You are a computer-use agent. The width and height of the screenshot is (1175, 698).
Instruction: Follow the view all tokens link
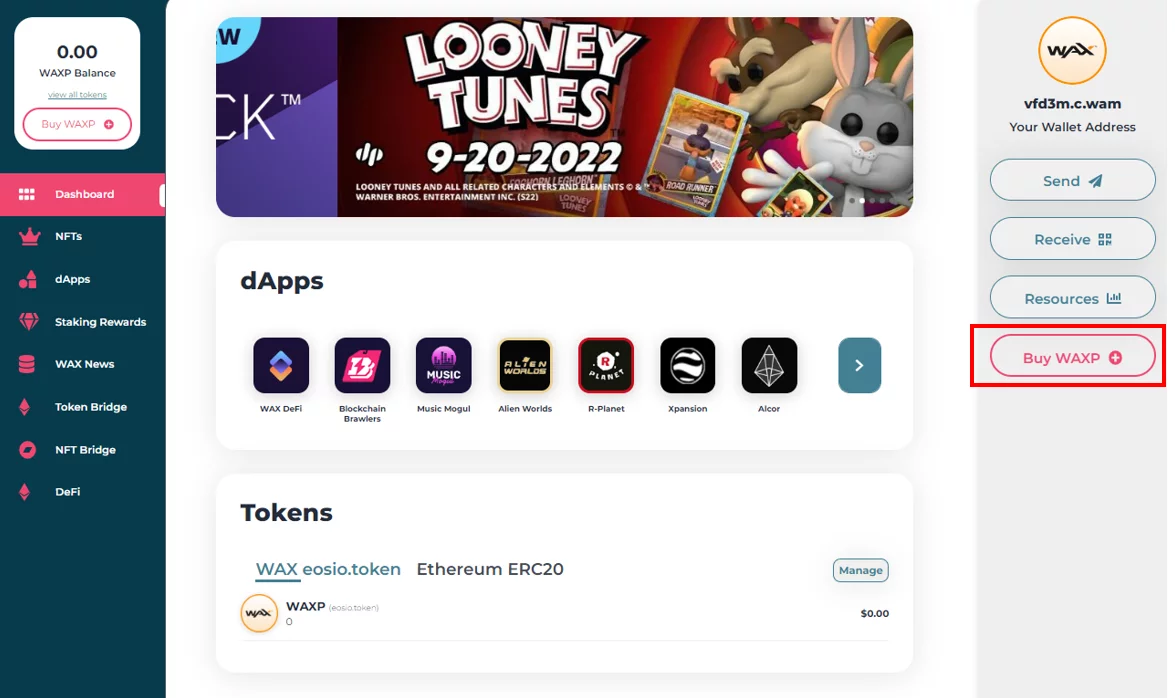point(77,94)
